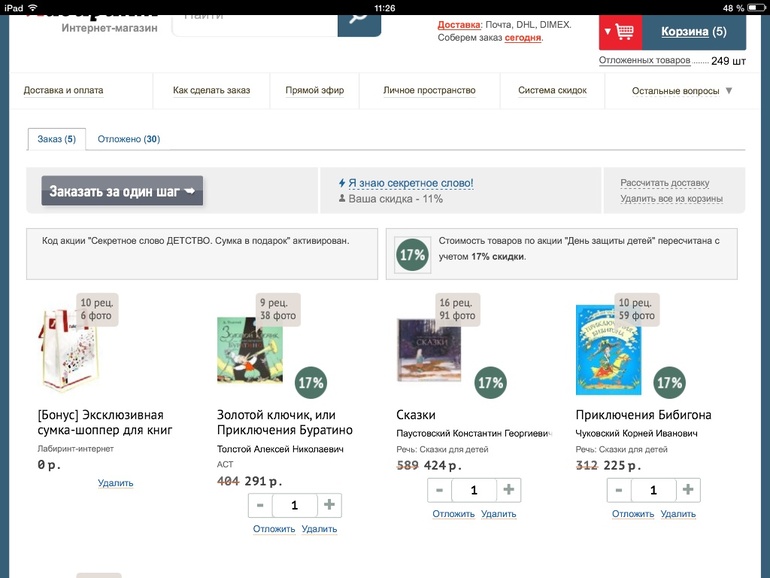Viewport: 770px width, 578px height.
Task: Open the Сказки book cover thumbnail
Action: click(429, 349)
